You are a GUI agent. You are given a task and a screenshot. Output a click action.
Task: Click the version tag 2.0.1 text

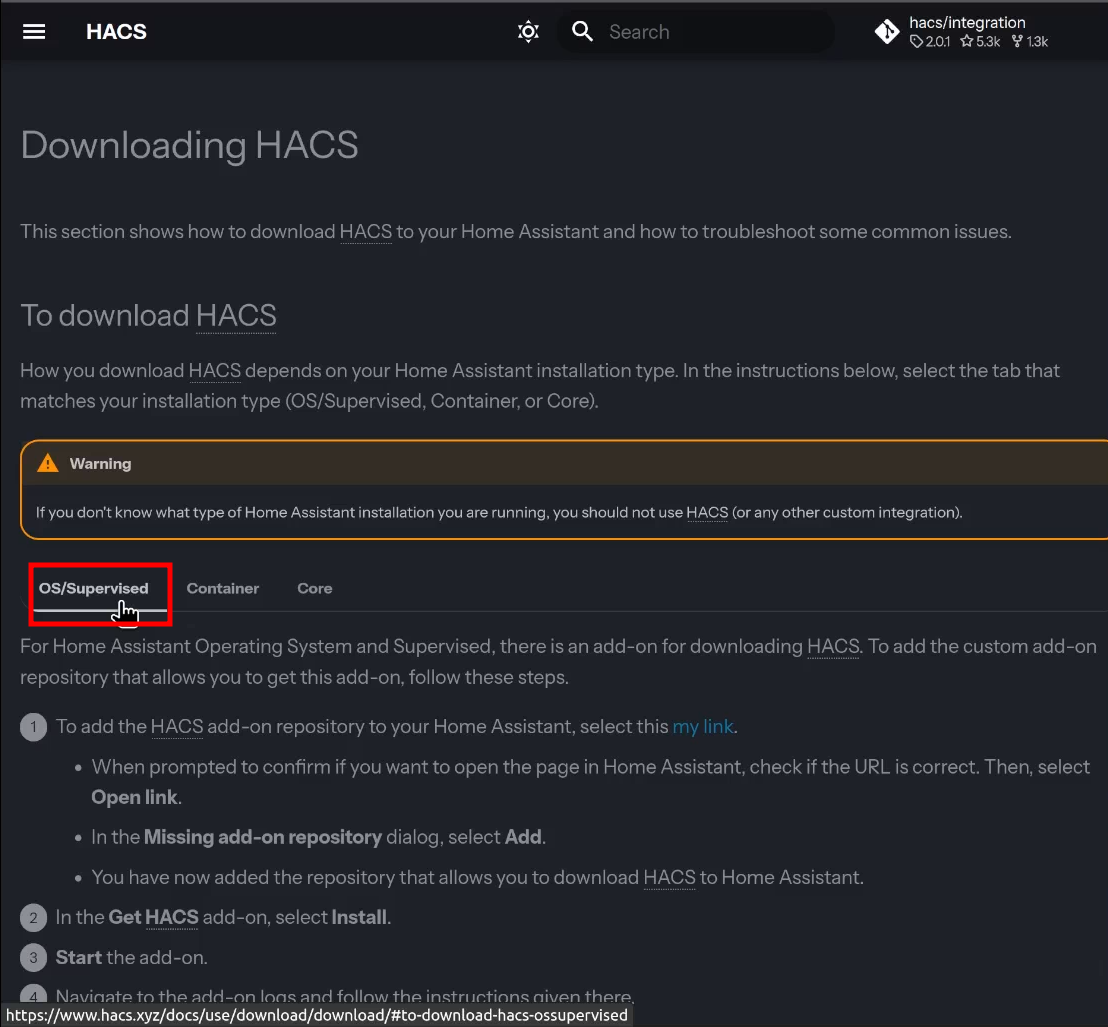click(938, 42)
